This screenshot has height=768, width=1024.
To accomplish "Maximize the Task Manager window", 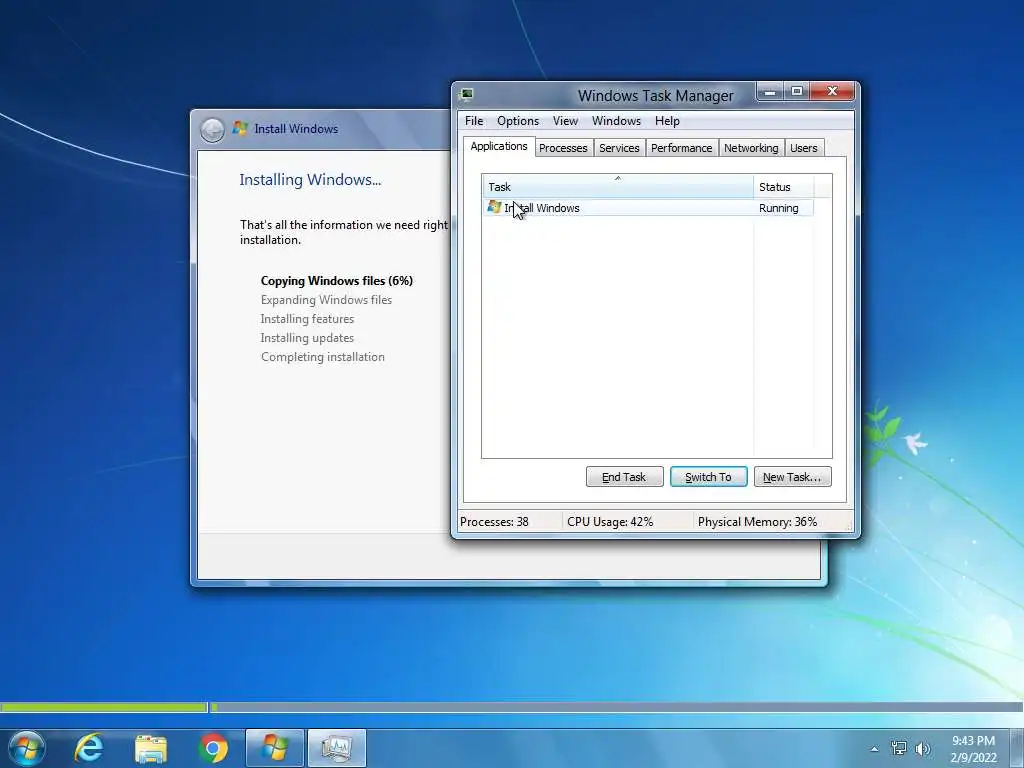I will [797, 91].
